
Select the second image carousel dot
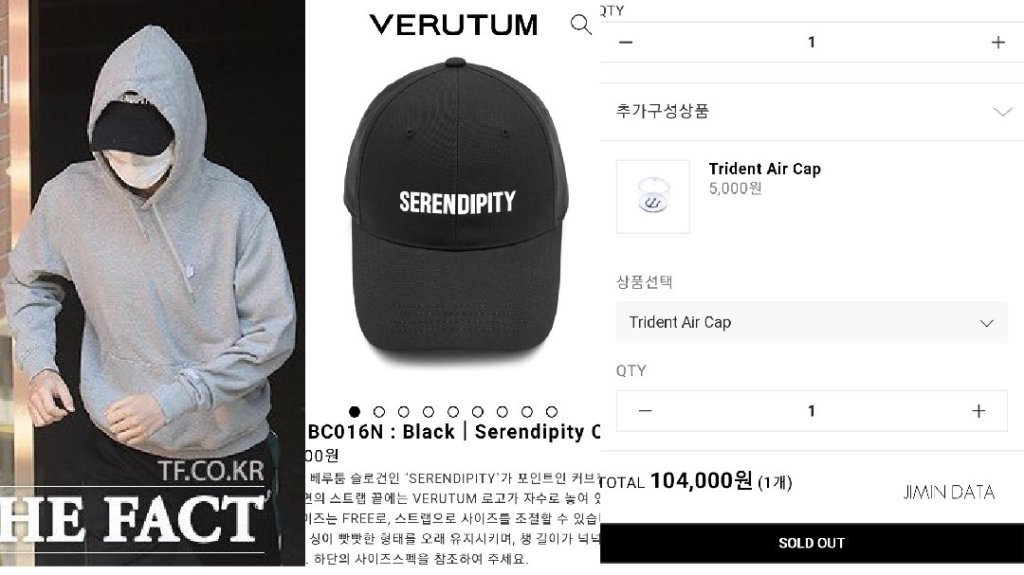(379, 412)
